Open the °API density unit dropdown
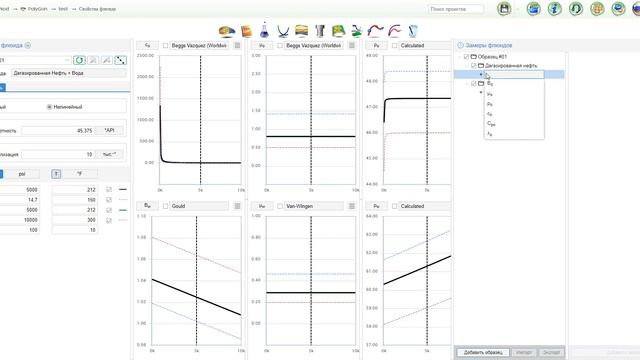The height and width of the screenshot is (360, 640). (109, 131)
